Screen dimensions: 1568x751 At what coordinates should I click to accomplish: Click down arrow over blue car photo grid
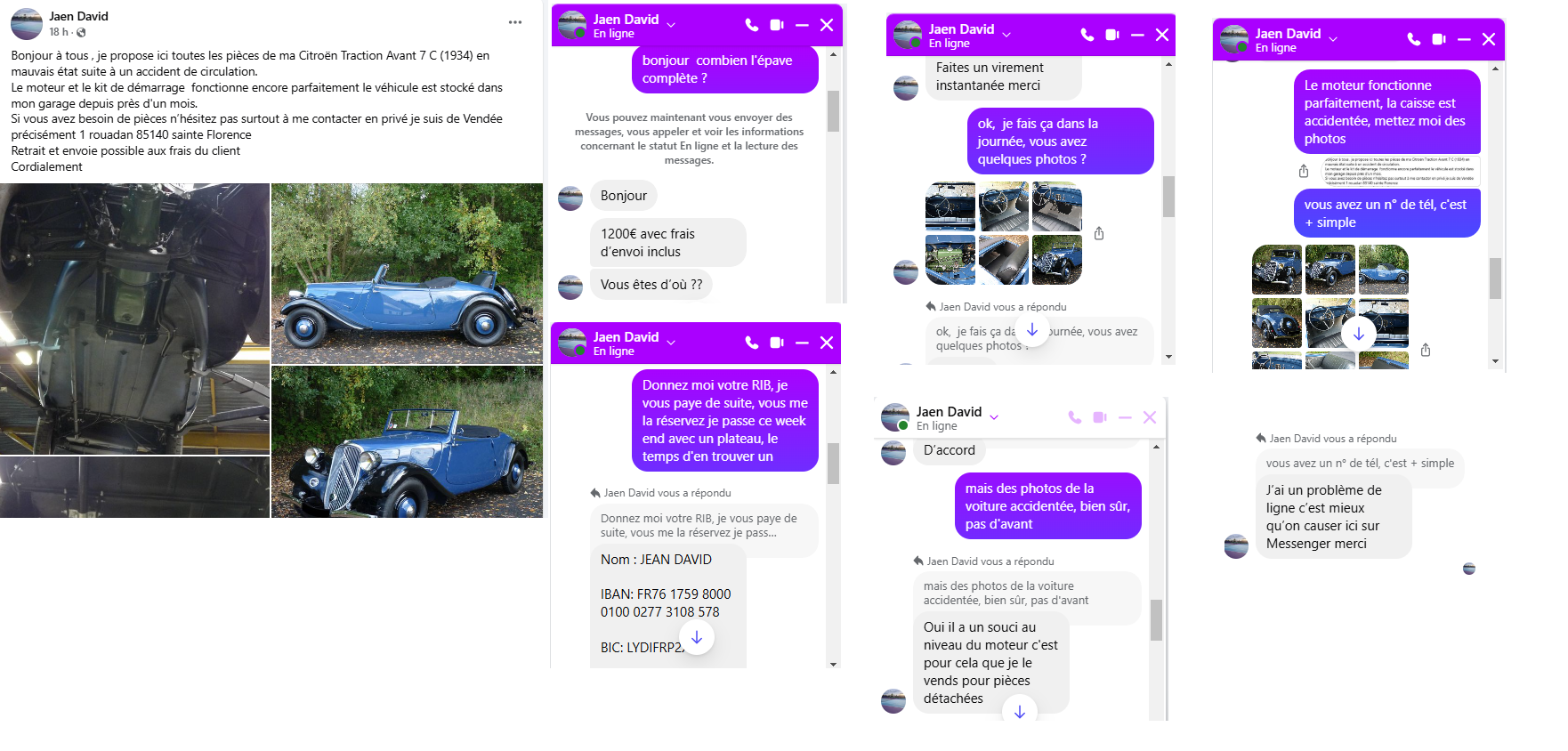point(1359,335)
